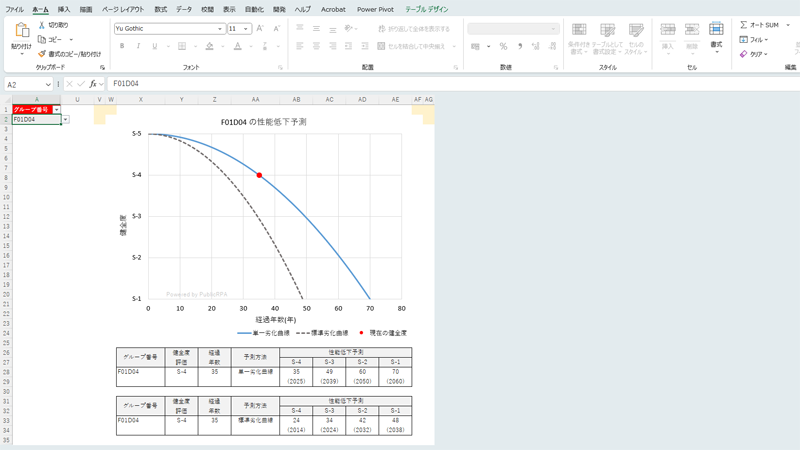Switch to the 挿入 (Insert) ribbon tab
This screenshot has height=450, width=800.
tap(64, 9)
